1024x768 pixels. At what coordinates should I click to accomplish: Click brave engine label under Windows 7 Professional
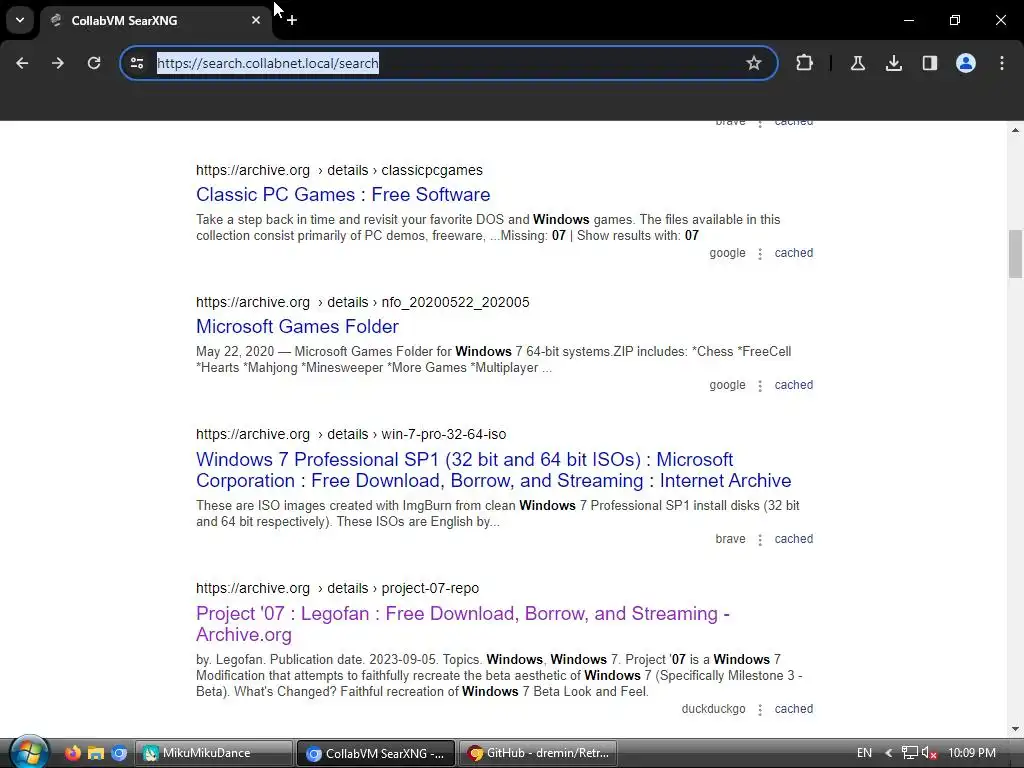(x=730, y=539)
